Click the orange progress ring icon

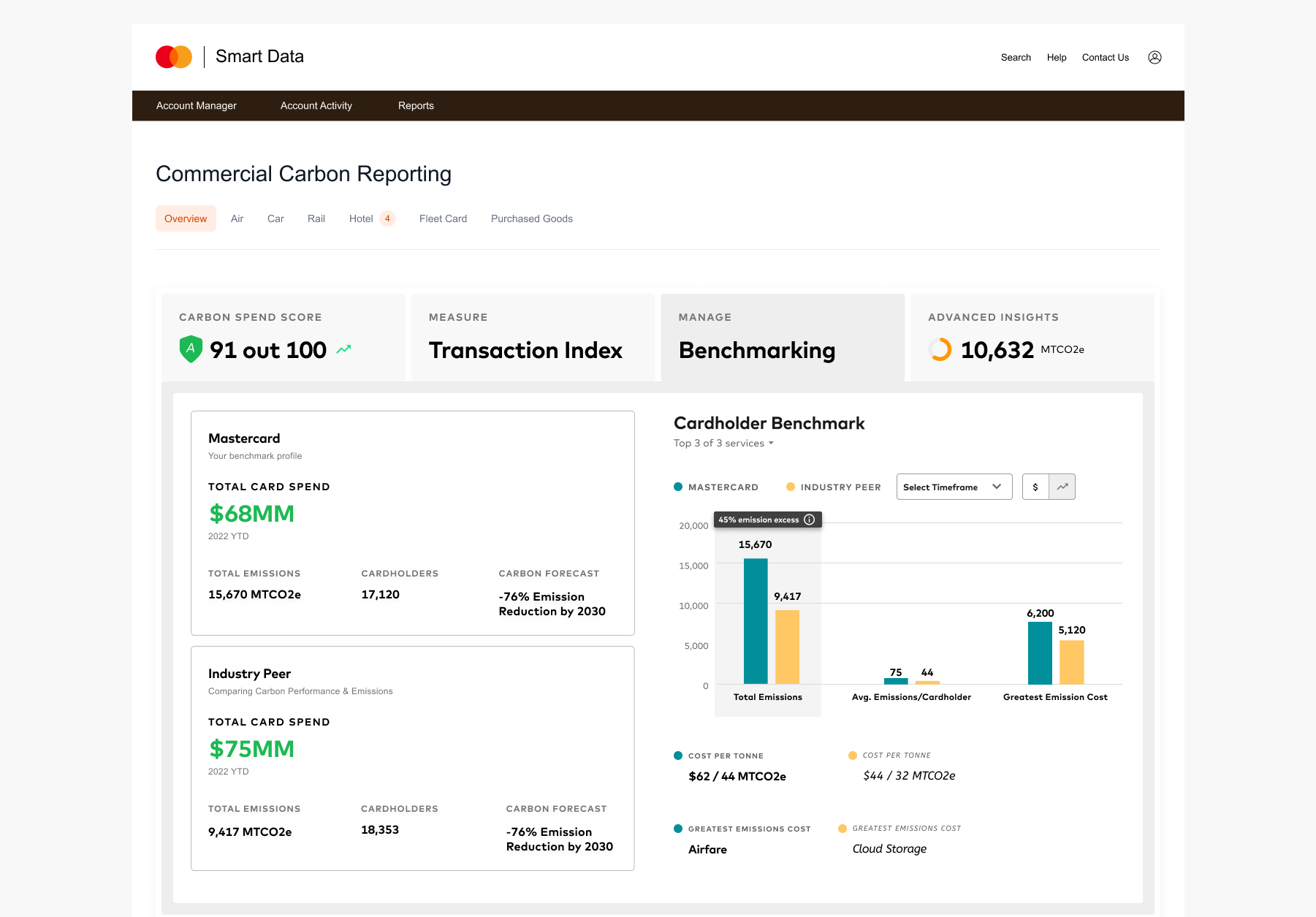click(940, 349)
